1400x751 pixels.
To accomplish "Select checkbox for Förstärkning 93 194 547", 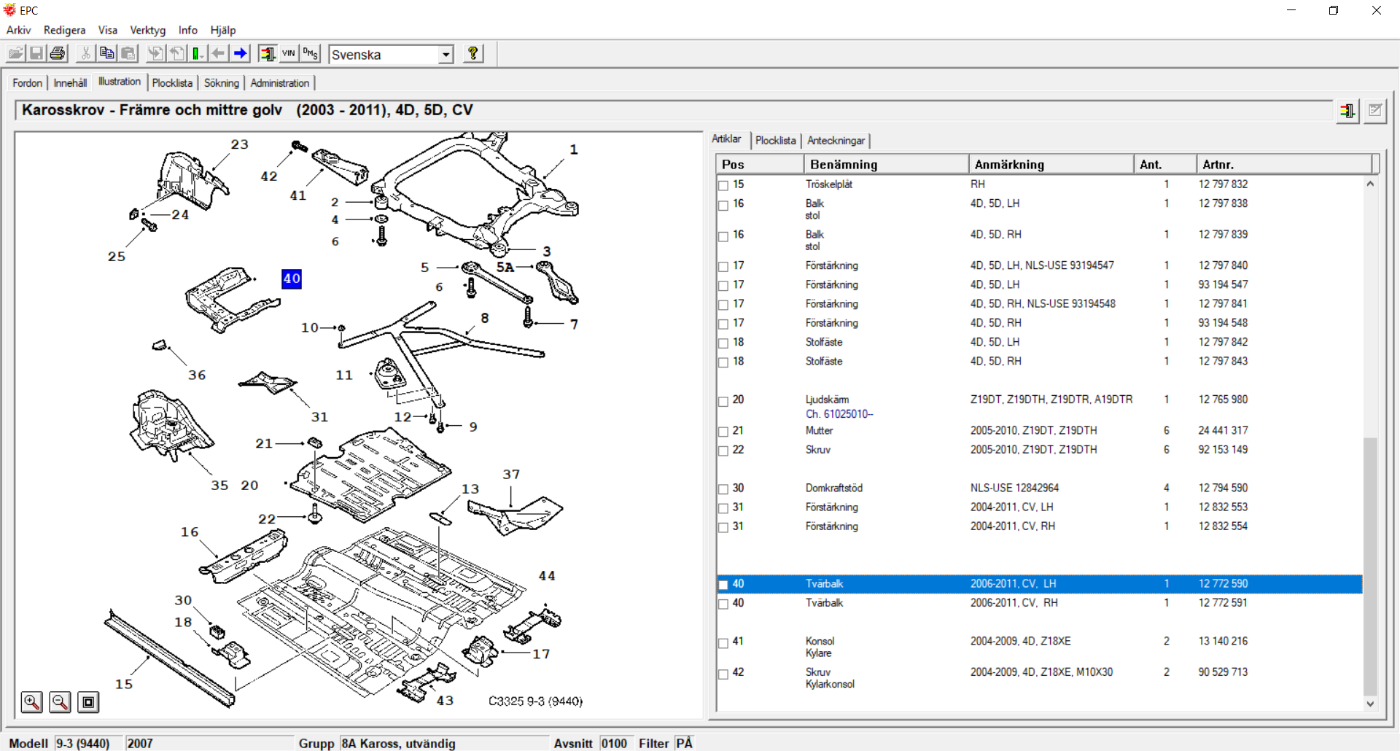I will click(723, 285).
